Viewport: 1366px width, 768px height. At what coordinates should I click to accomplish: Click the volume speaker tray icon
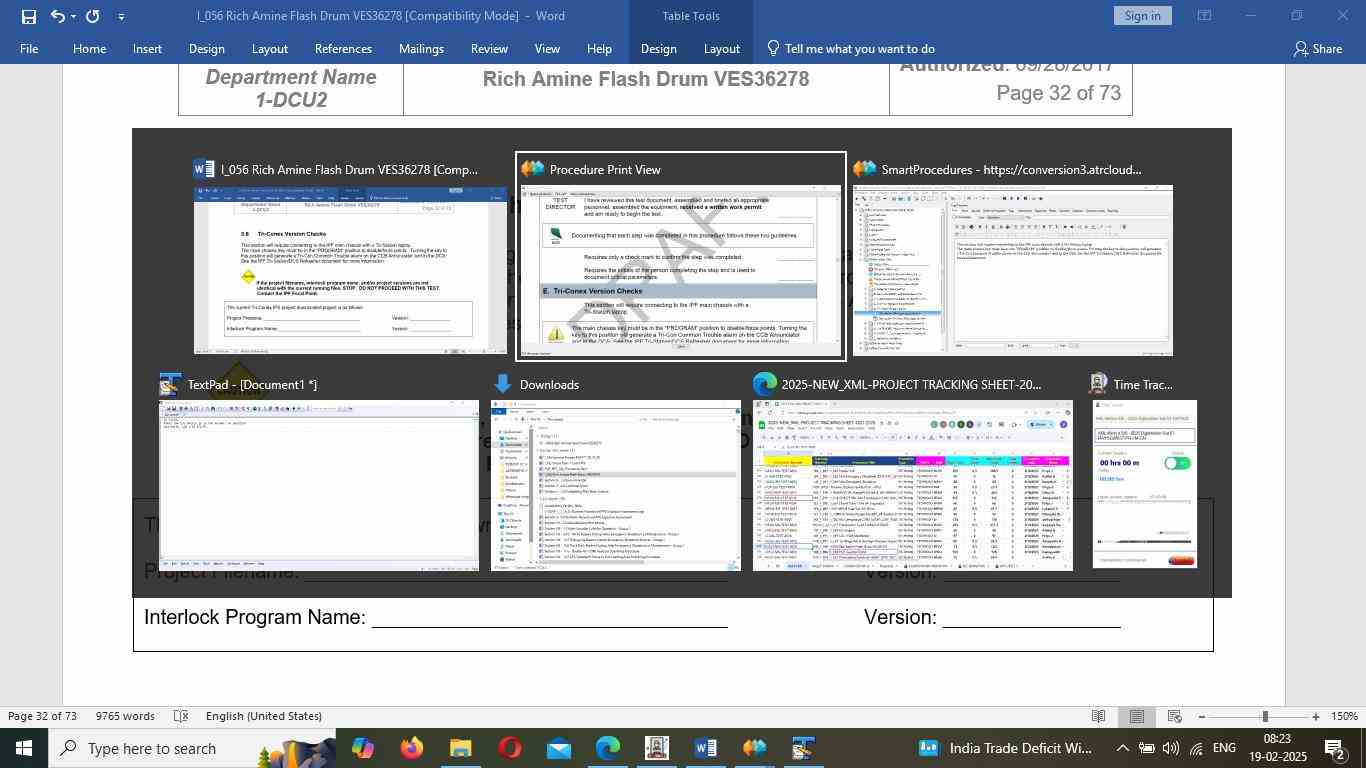1170,748
